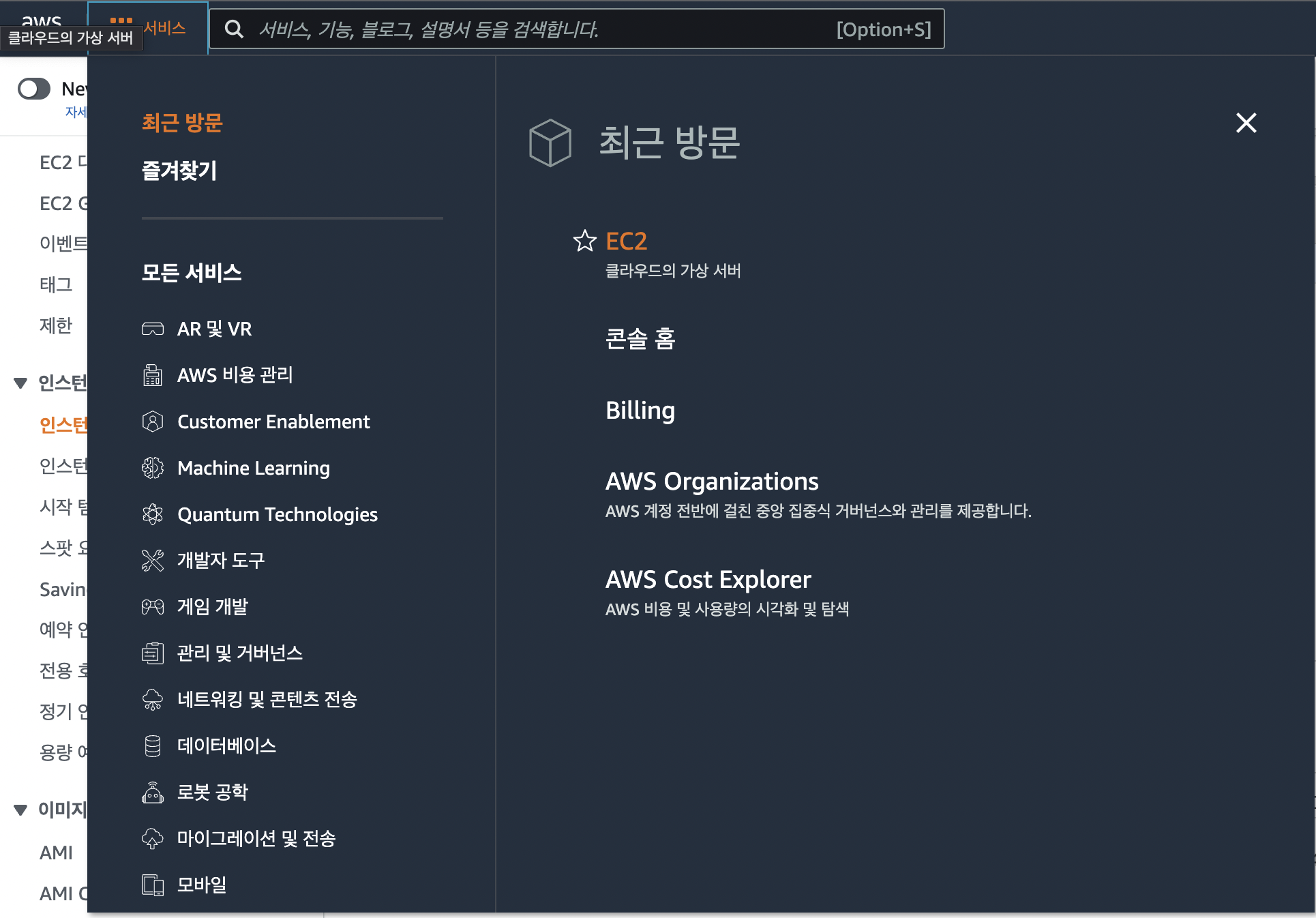Viewport: 1316px width, 918px height.
Task: Open AWS Organizations
Action: tap(712, 481)
